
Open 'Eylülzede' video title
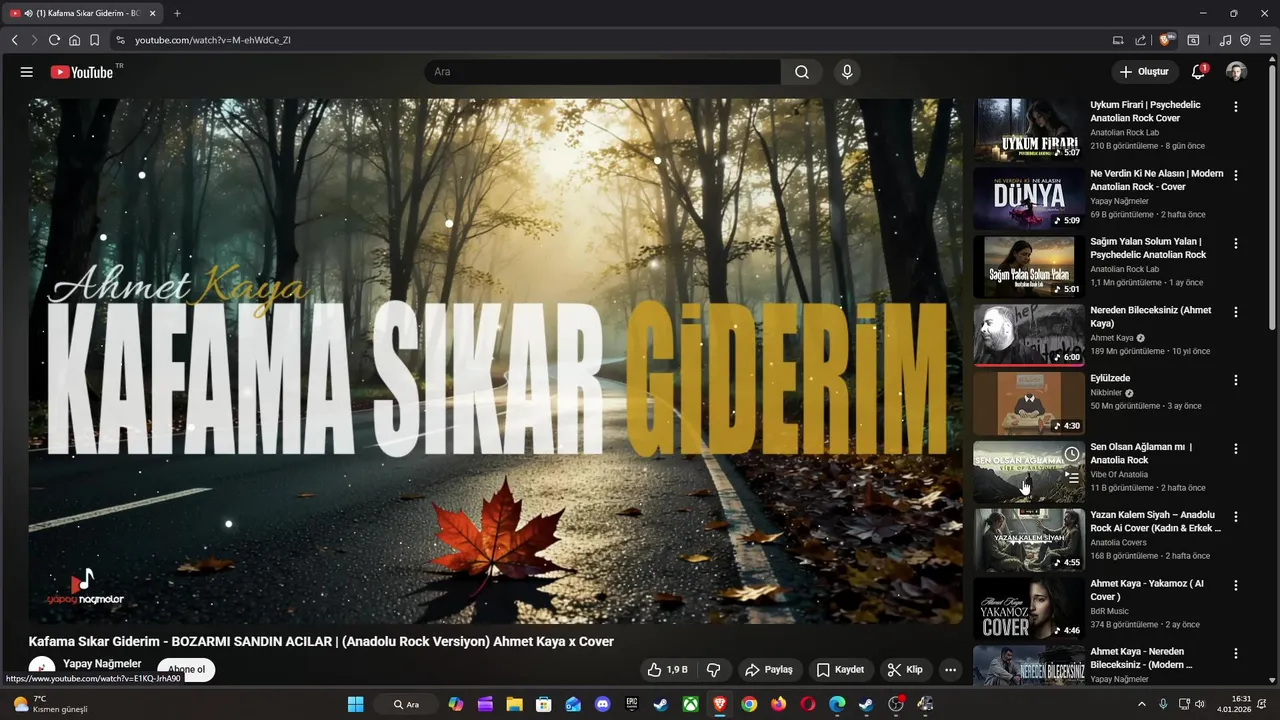(1110, 379)
